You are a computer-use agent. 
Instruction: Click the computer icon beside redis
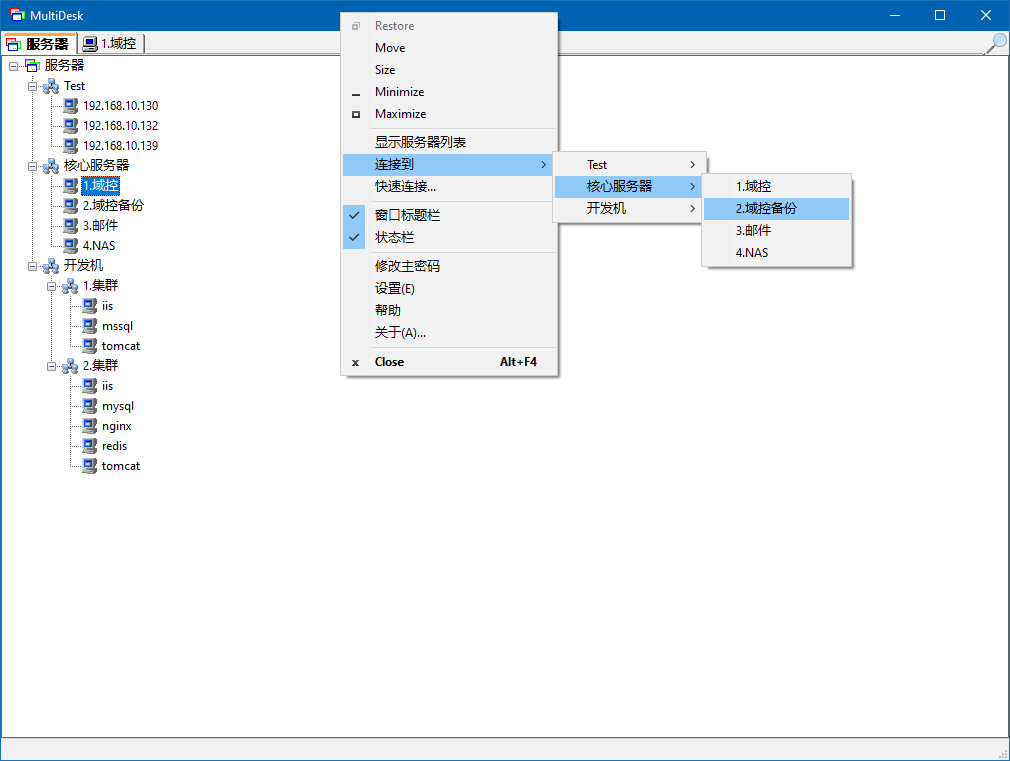pyautogui.click(x=89, y=446)
